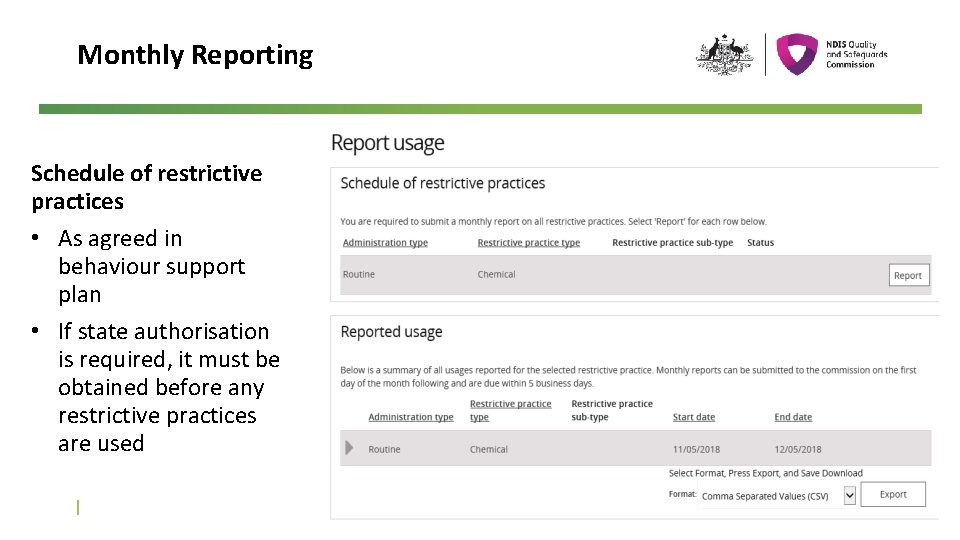This screenshot has height=540, width=960.
Task: Sort reported usage by End date header
Action: [x=793, y=417]
